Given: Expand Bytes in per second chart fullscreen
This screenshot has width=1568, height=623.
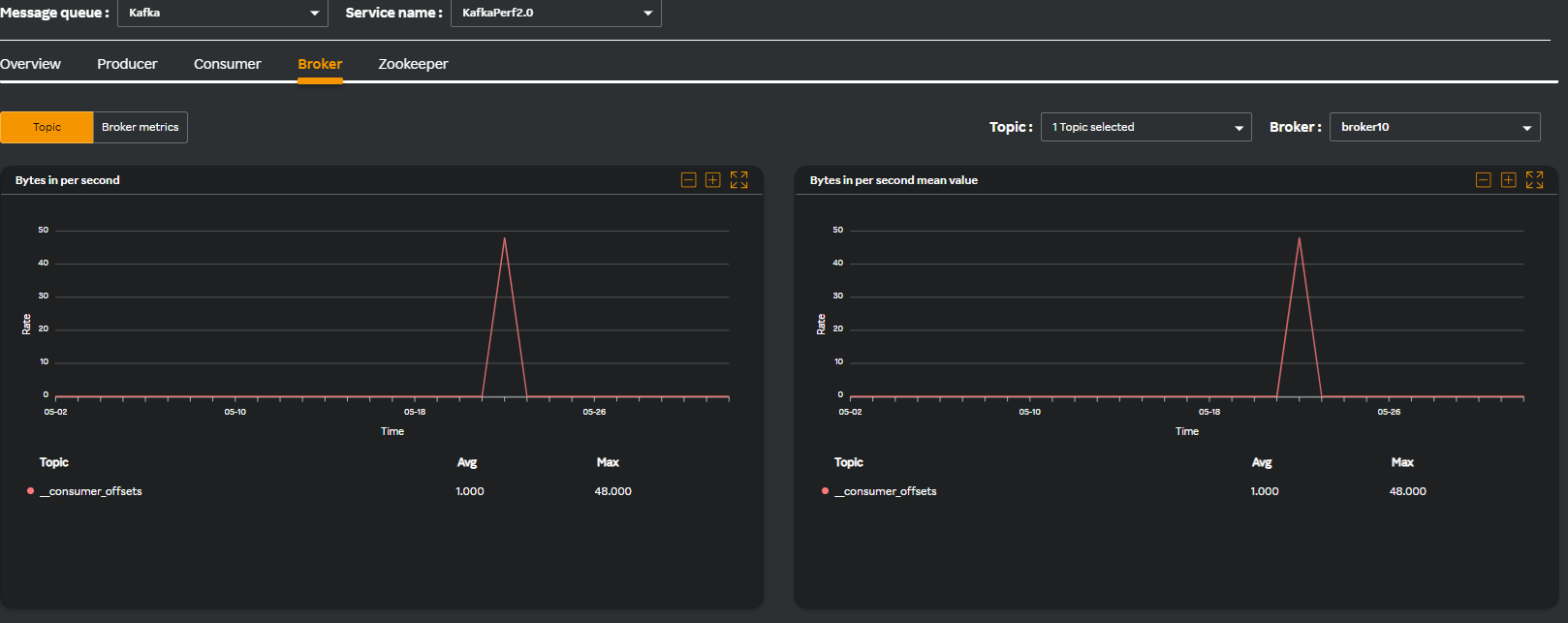Looking at the screenshot, I should (739, 180).
